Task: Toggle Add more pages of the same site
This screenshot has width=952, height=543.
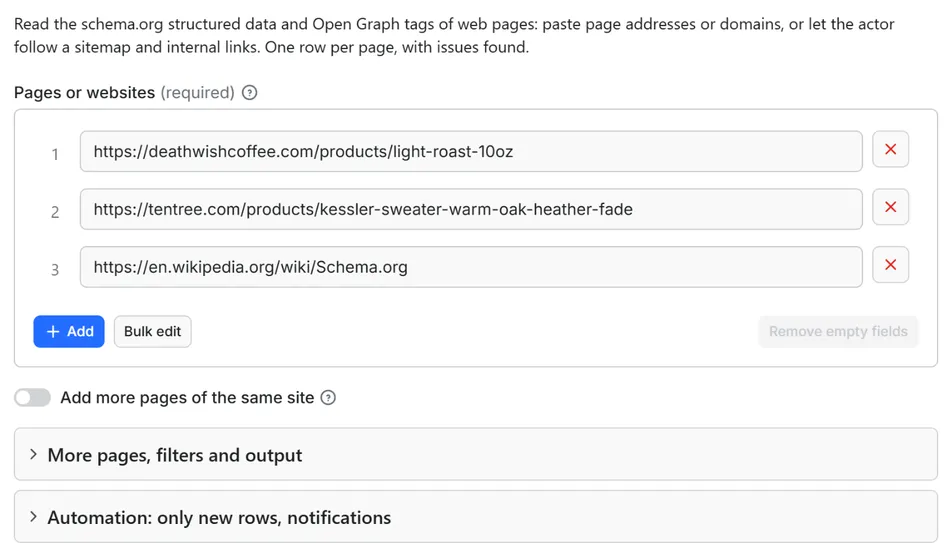Action: (33, 398)
